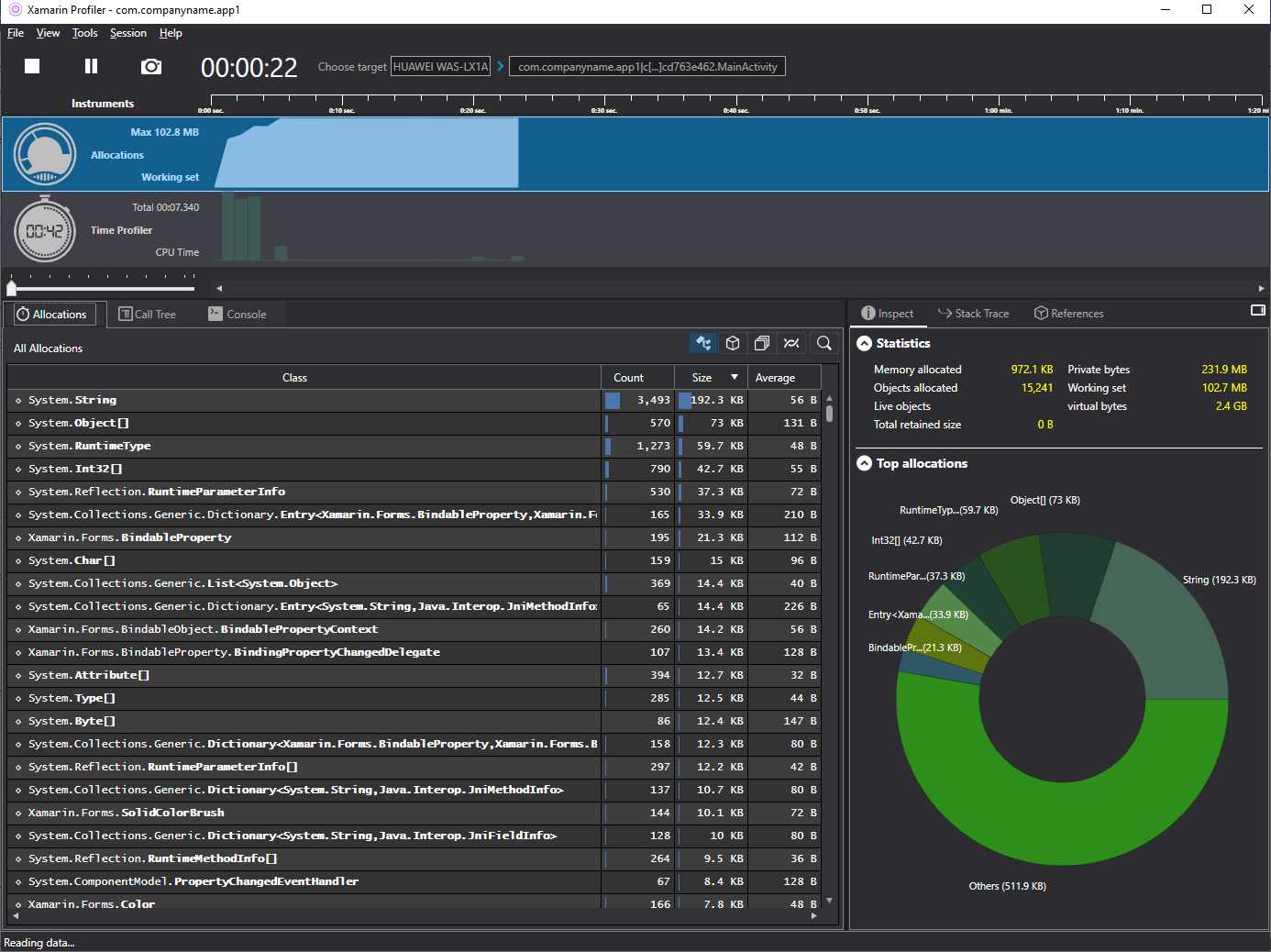Toggle the inspector panel layout button
The height and width of the screenshot is (952, 1271).
click(1256, 311)
